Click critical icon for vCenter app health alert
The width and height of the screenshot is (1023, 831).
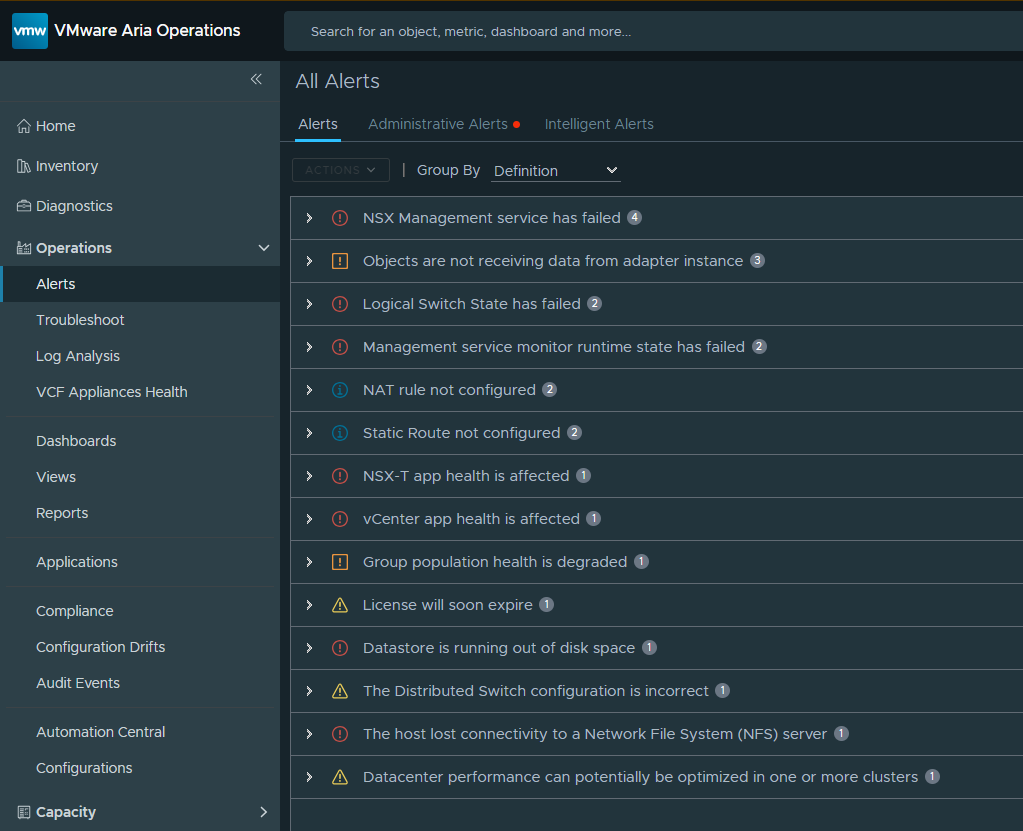point(340,519)
